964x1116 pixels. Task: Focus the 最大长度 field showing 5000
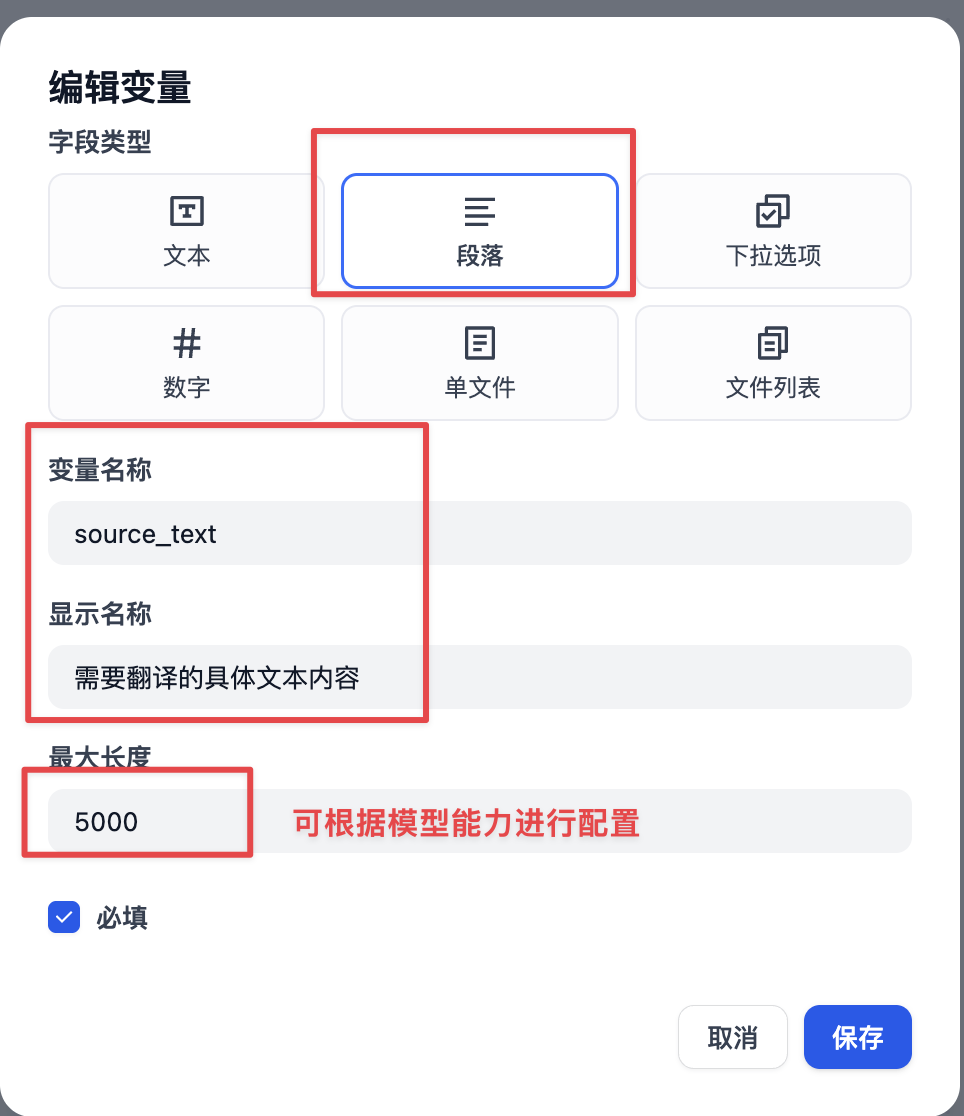pyautogui.click(x=480, y=821)
